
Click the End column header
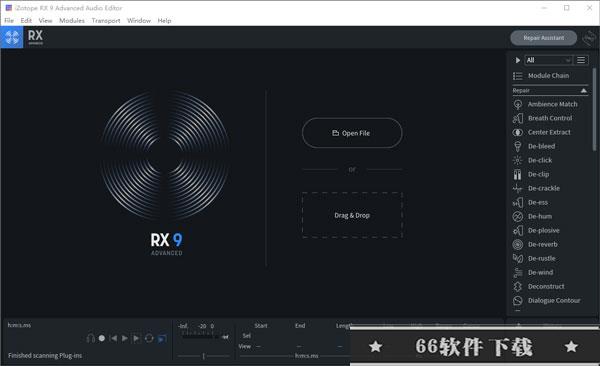pyautogui.click(x=300, y=326)
